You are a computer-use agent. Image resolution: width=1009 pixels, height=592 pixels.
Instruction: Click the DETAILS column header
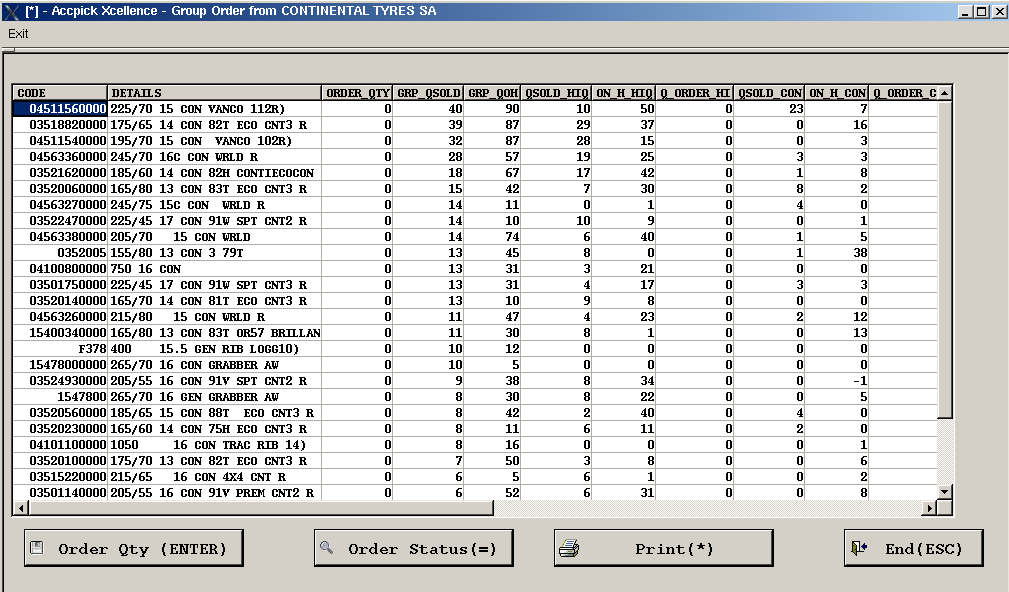(x=214, y=93)
